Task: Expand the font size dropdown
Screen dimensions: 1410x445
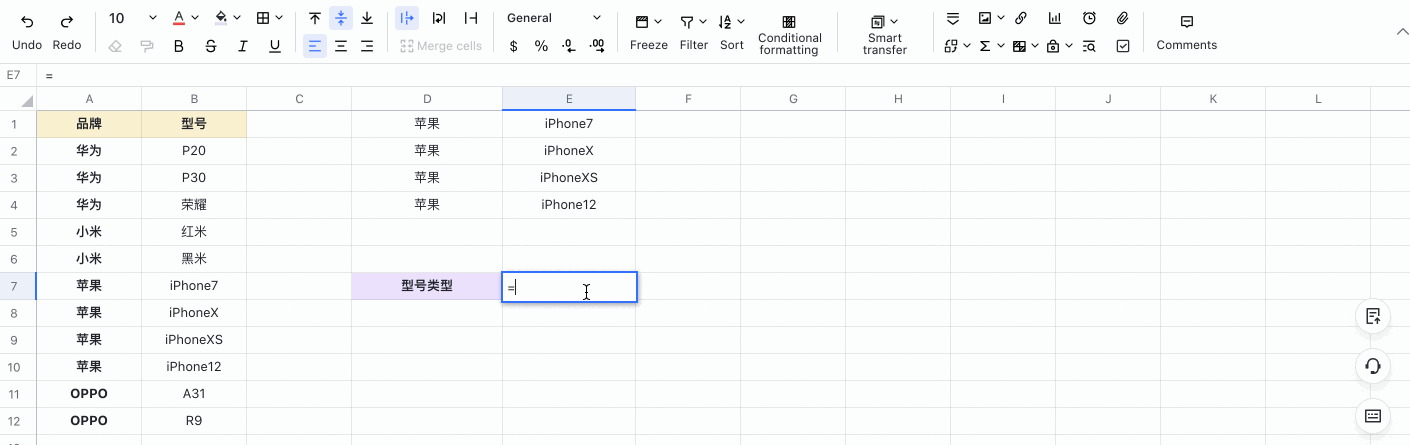Action: 152,18
